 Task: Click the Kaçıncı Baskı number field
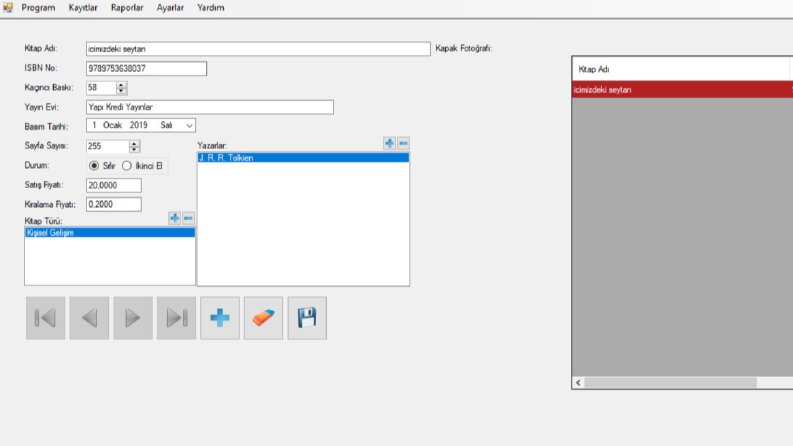click(x=101, y=87)
